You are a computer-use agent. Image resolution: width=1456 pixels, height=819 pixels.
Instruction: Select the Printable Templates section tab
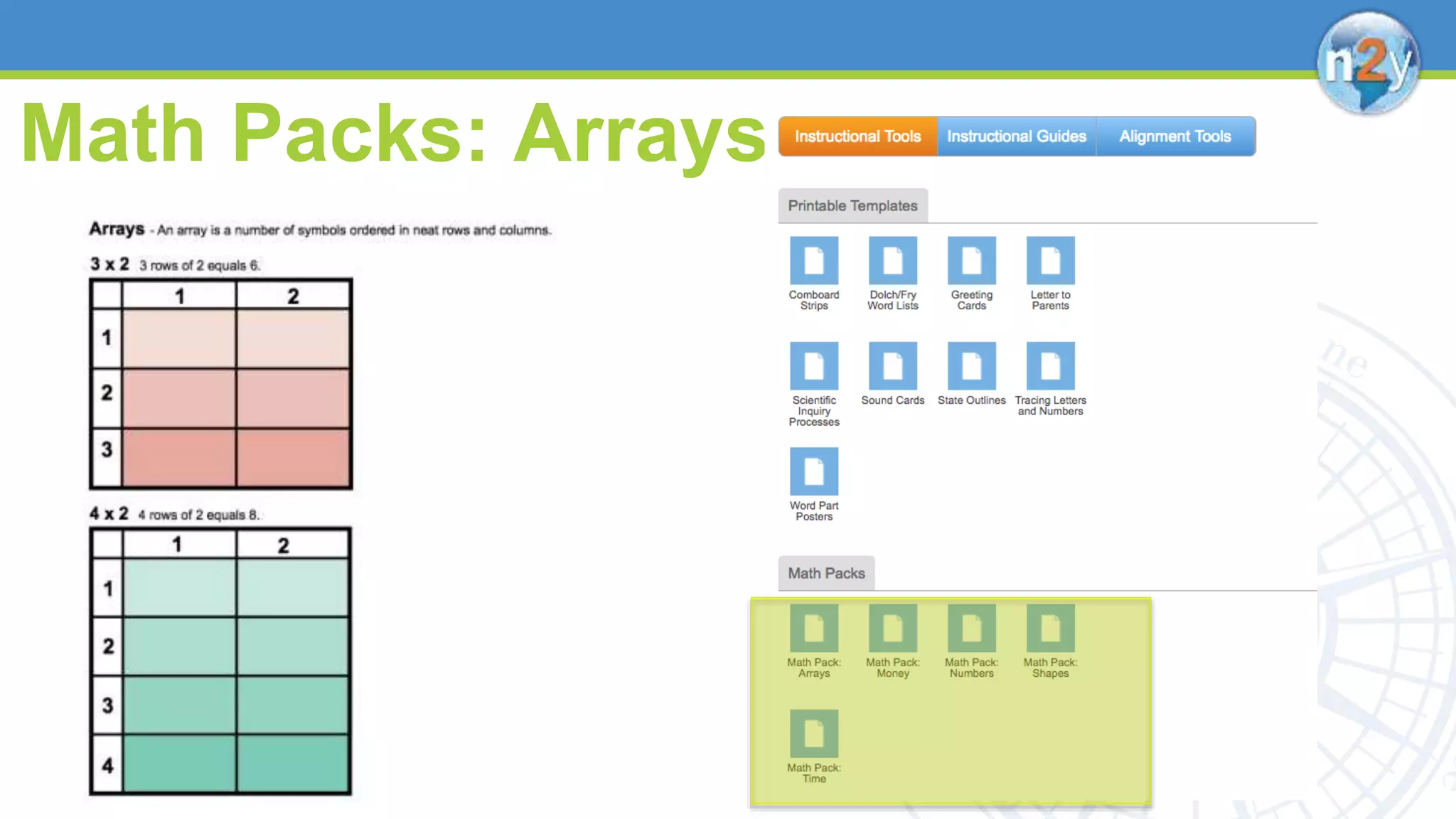click(x=853, y=205)
